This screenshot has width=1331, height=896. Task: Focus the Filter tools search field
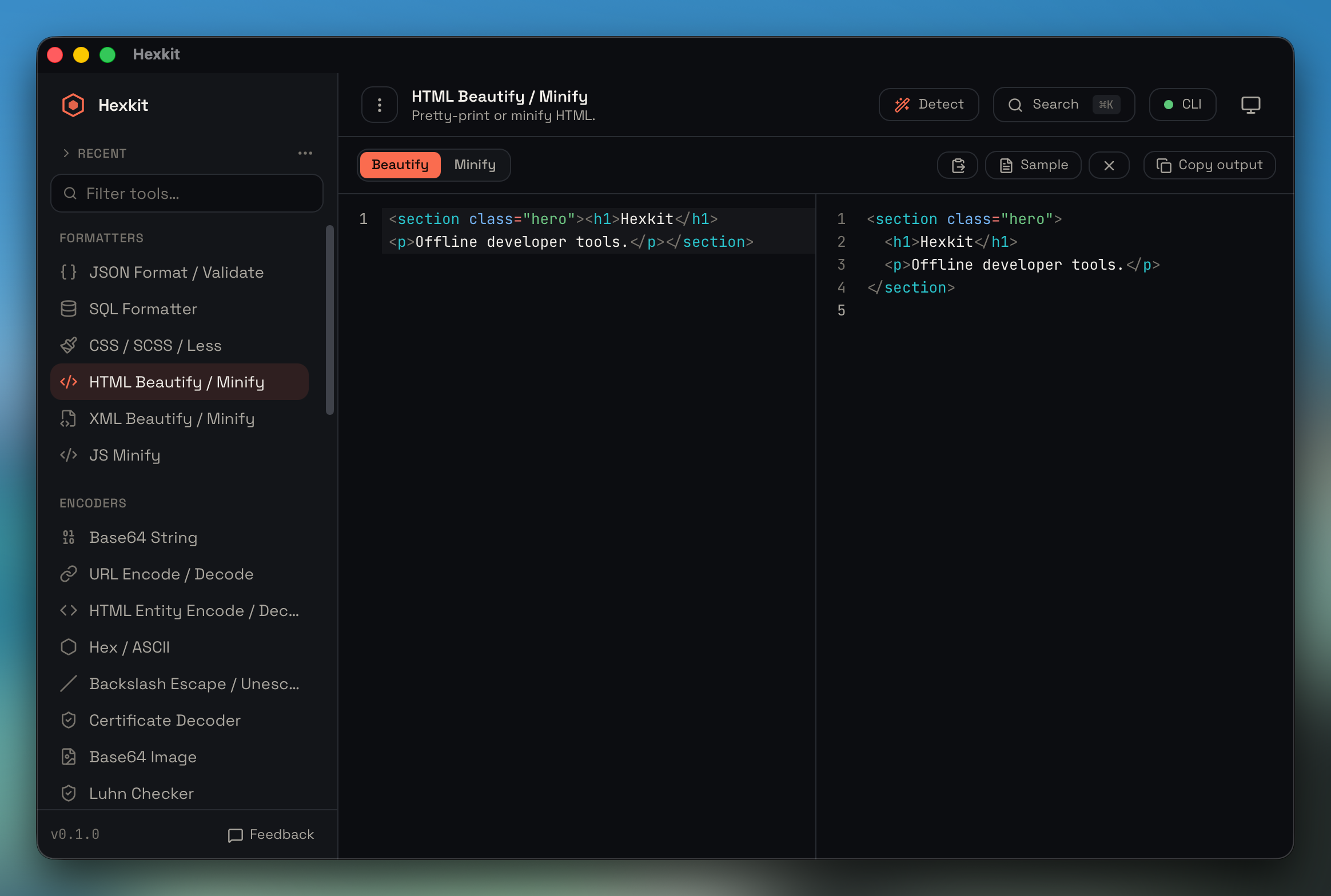[x=187, y=194]
